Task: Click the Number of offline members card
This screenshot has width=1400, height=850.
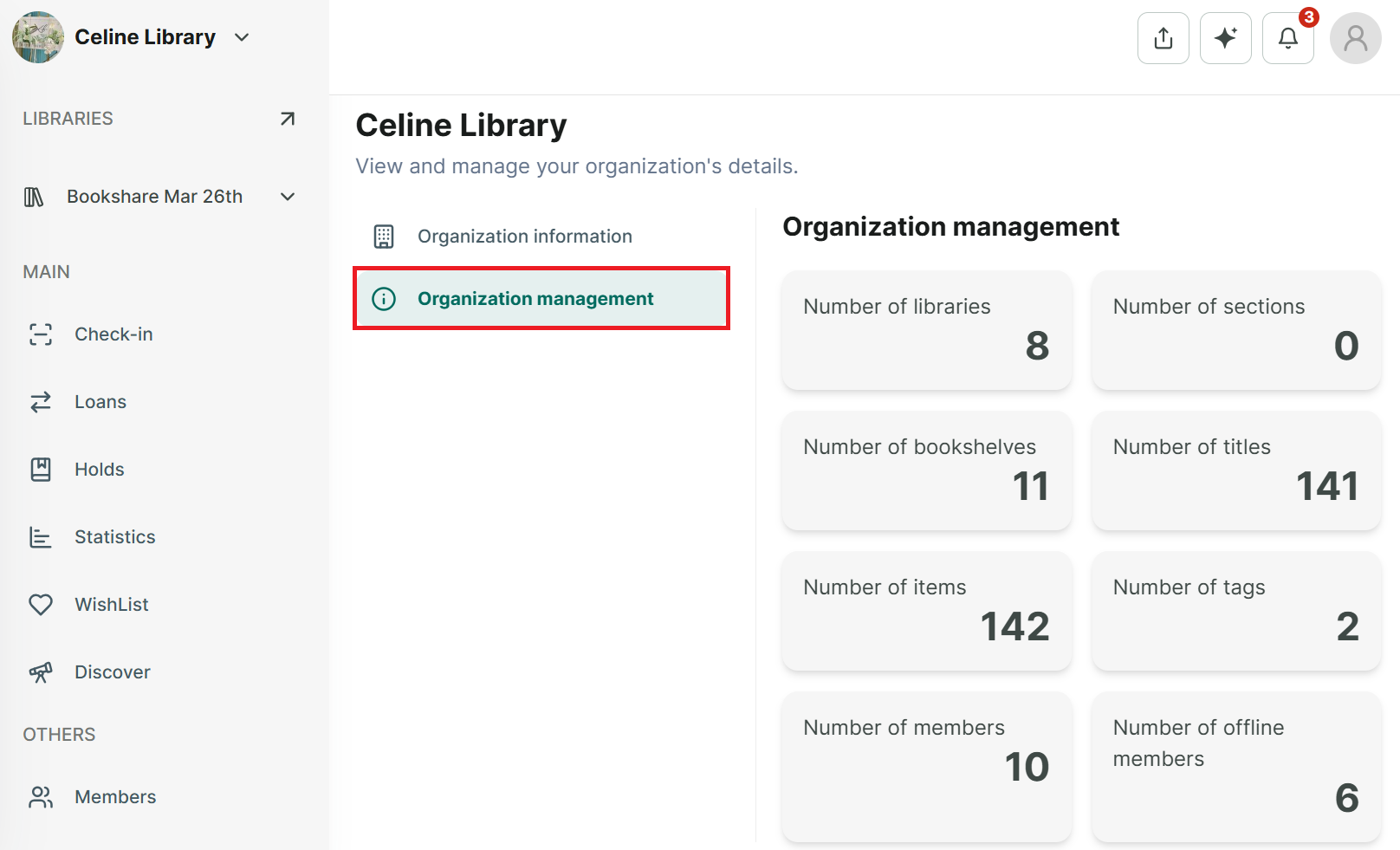Action: click(1236, 767)
